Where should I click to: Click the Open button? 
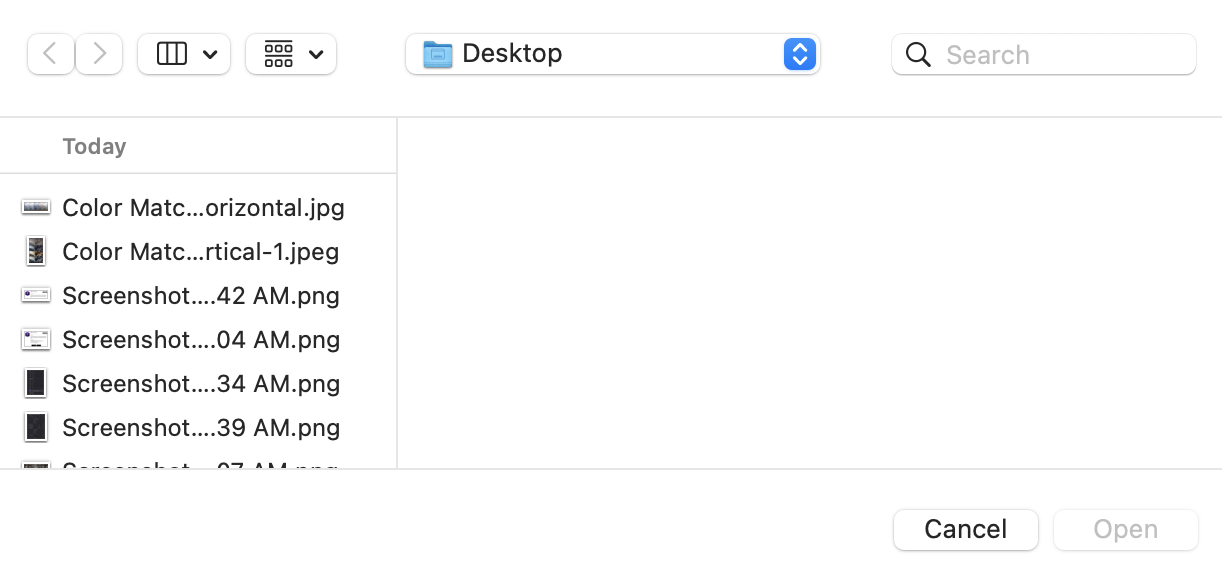(1125, 529)
